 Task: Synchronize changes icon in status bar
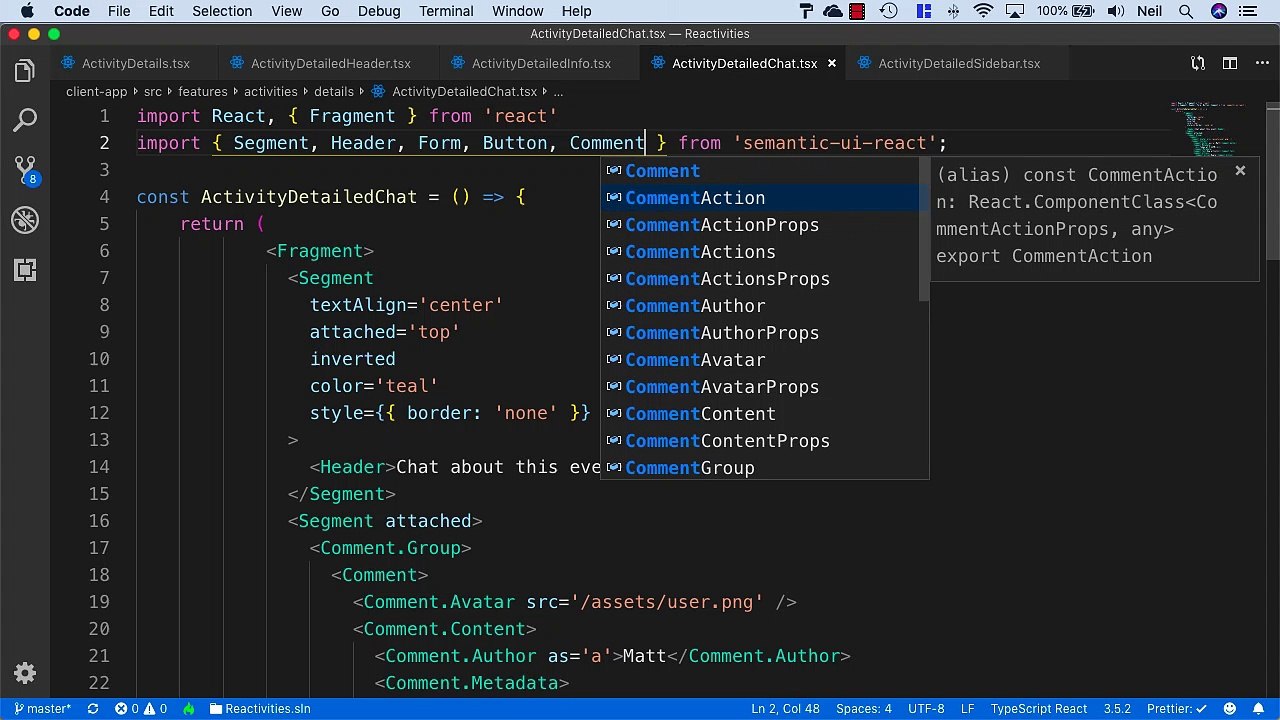point(93,708)
